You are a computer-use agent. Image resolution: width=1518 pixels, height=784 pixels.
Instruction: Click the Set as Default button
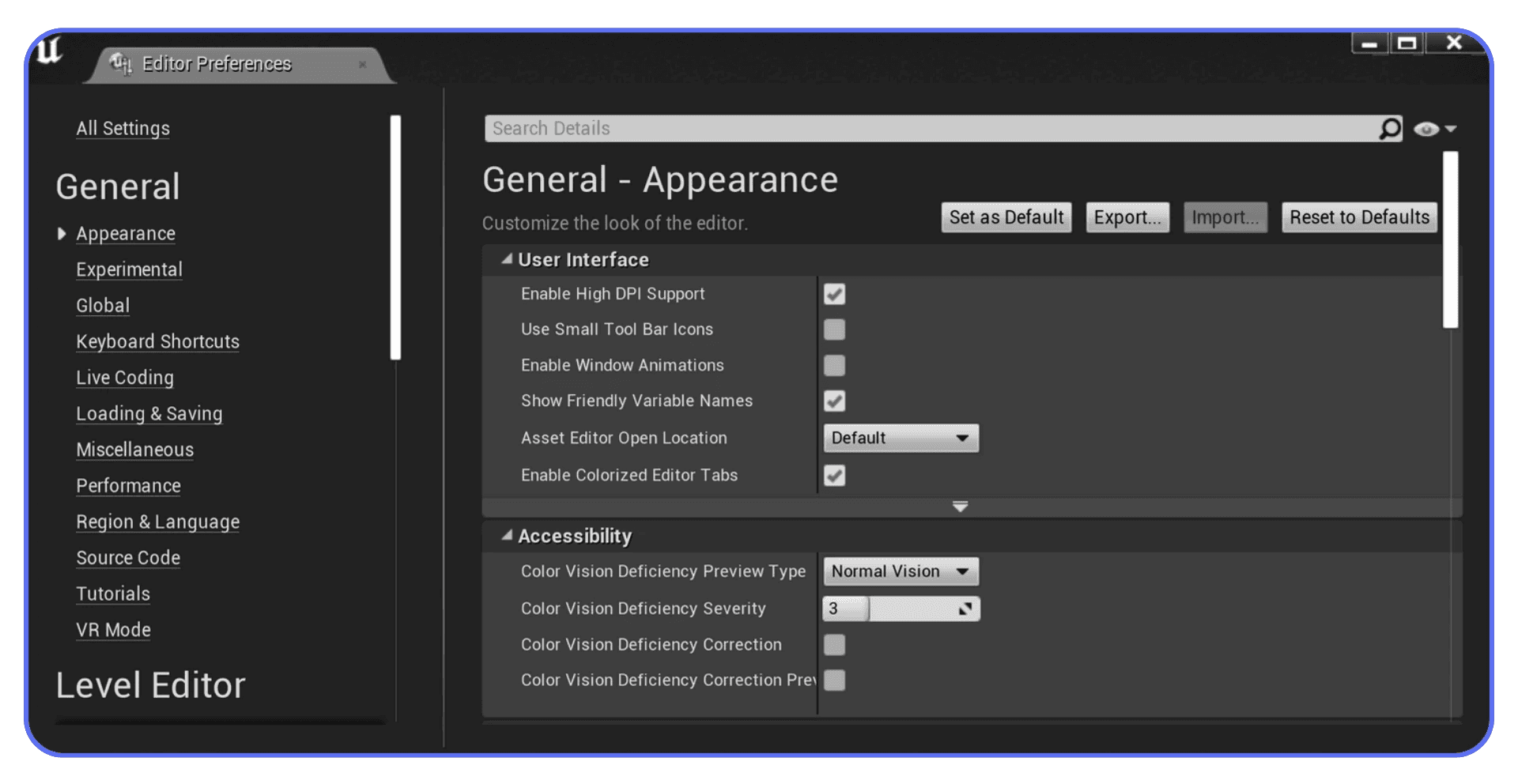1006,217
